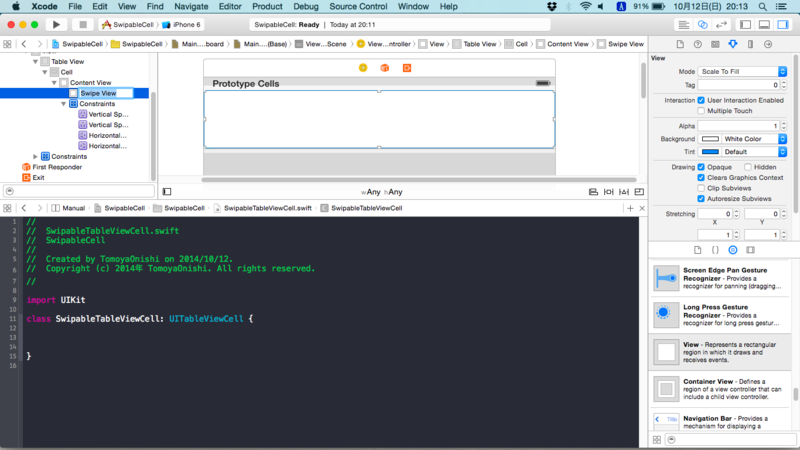The image size is (800, 450).
Task: Open the Edit menu
Action: [x=99, y=6]
